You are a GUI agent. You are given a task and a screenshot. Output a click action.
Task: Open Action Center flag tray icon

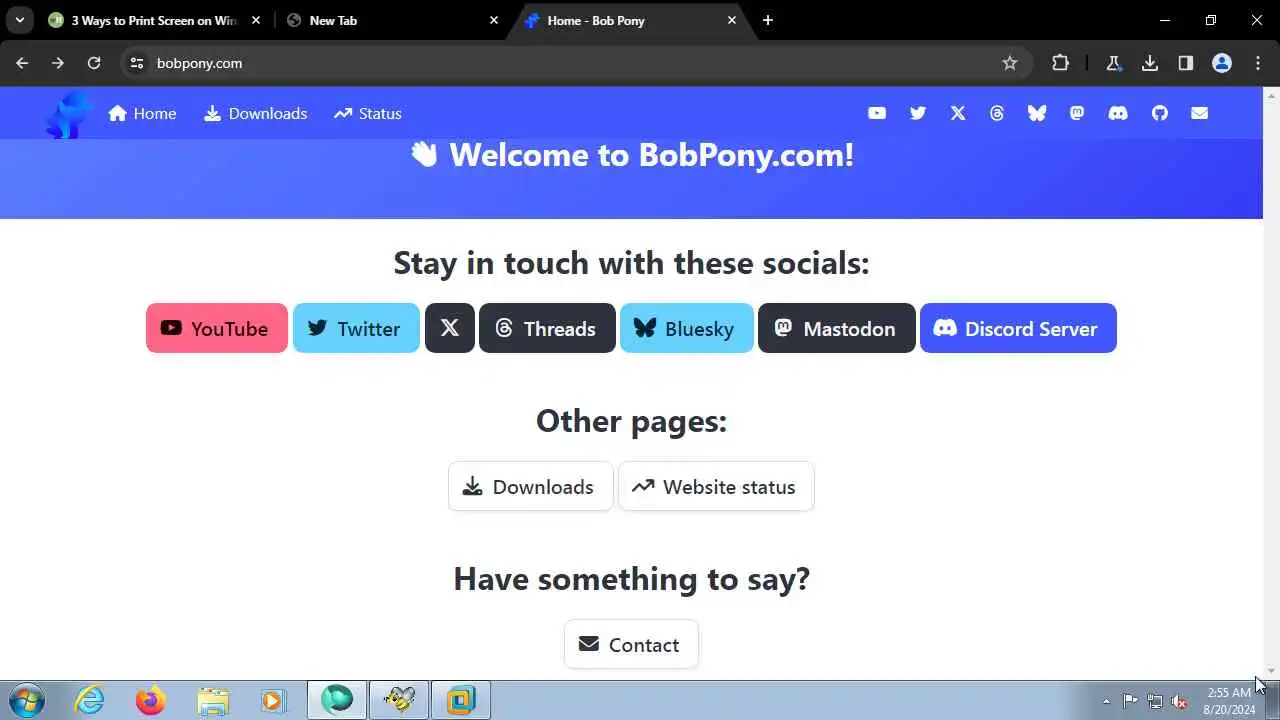1130,701
